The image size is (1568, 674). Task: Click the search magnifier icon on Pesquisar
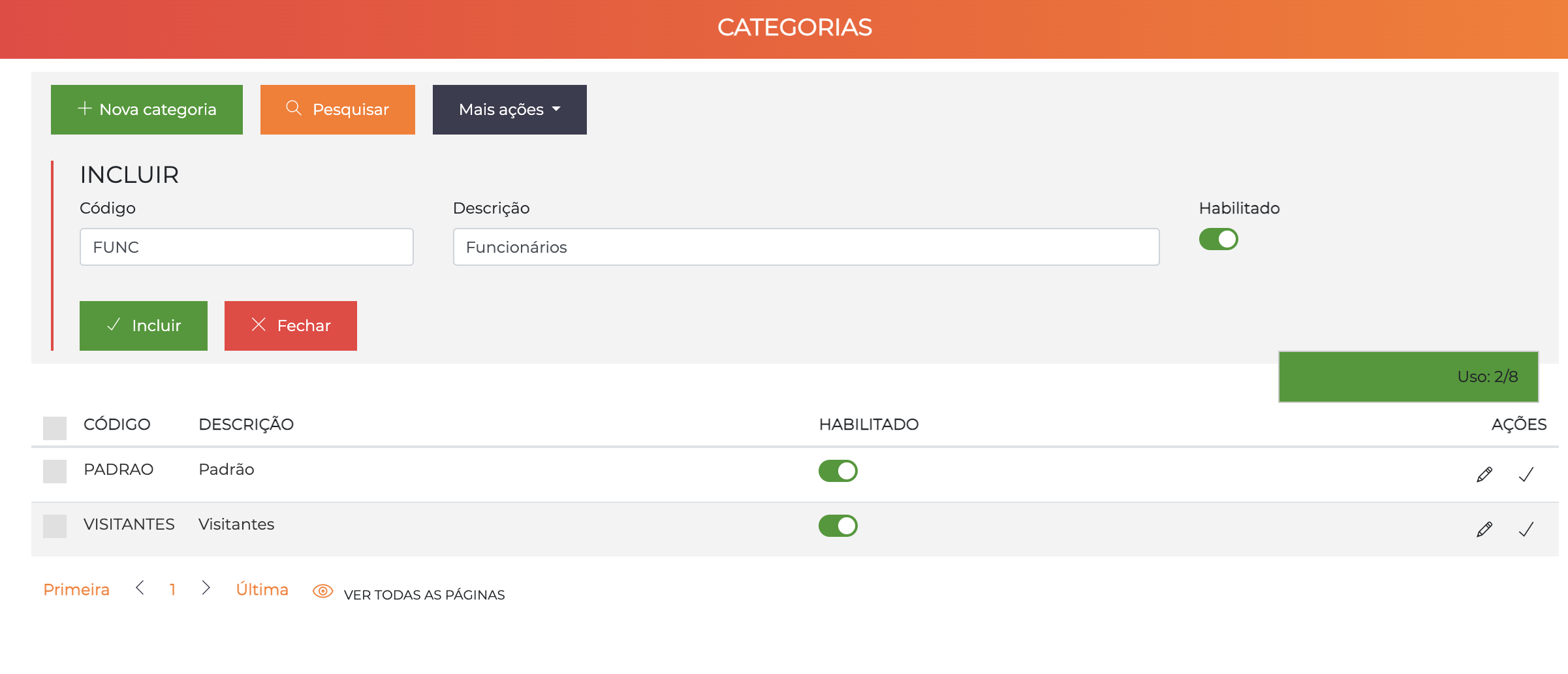click(x=295, y=109)
